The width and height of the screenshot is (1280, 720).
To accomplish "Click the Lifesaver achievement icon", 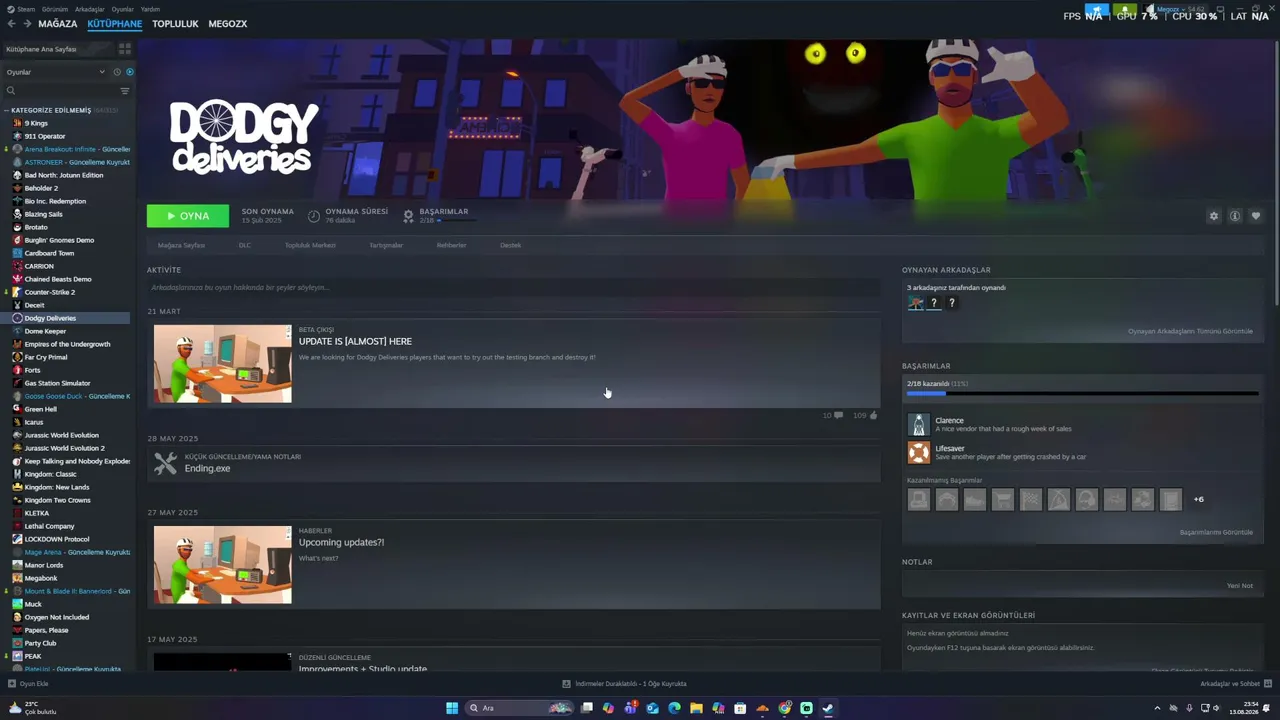I will click(x=918, y=452).
